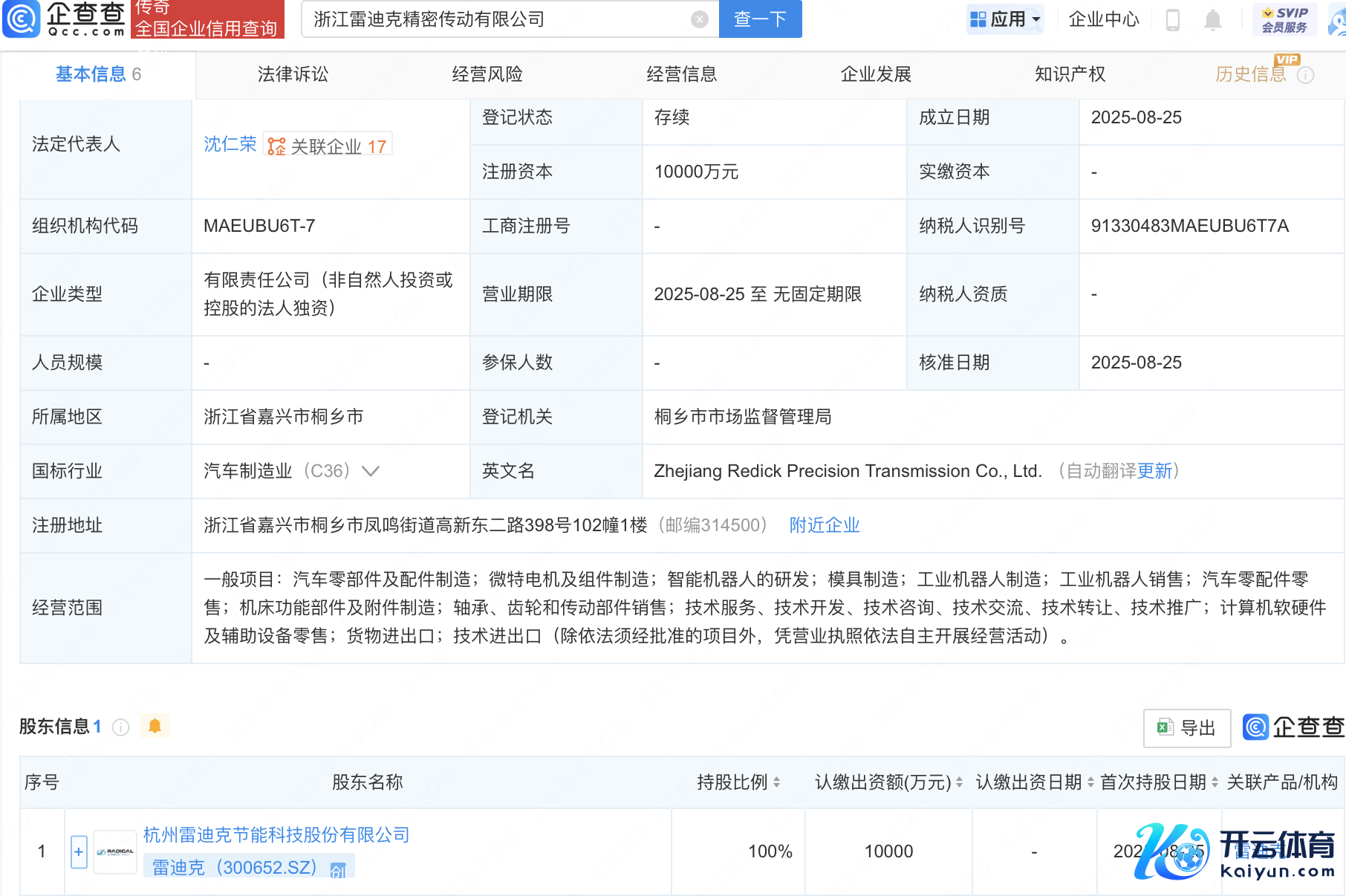
Task: Click the history info help icon
Action: tap(1305, 75)
